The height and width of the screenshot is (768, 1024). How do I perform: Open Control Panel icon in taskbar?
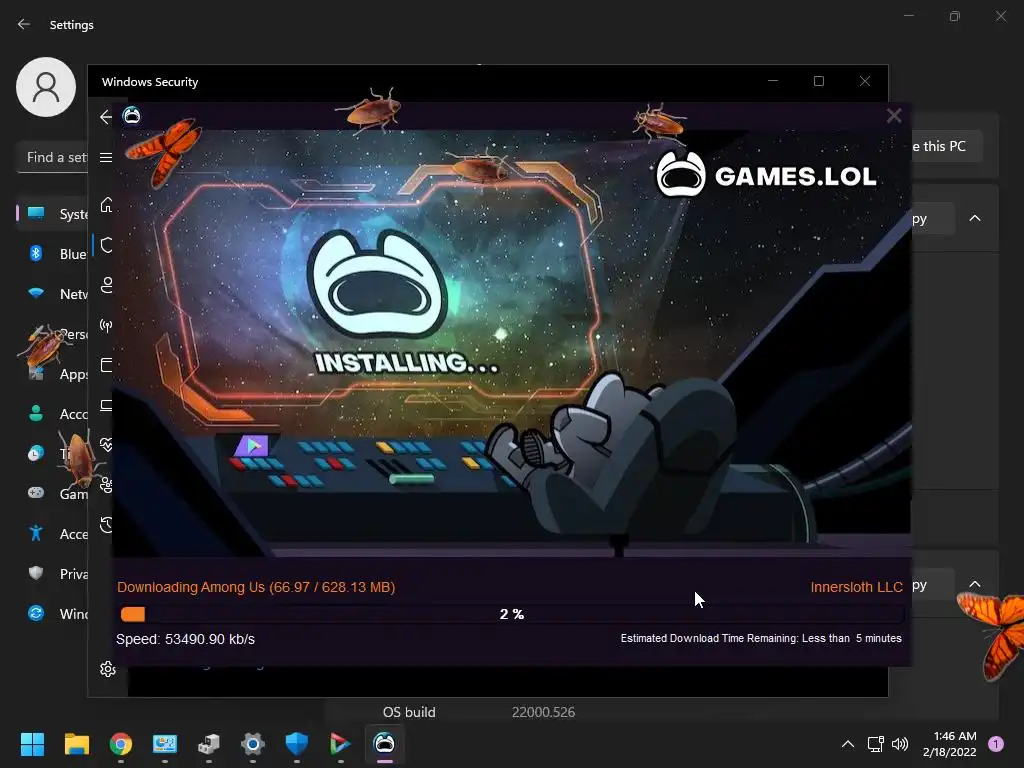point(165,744)
